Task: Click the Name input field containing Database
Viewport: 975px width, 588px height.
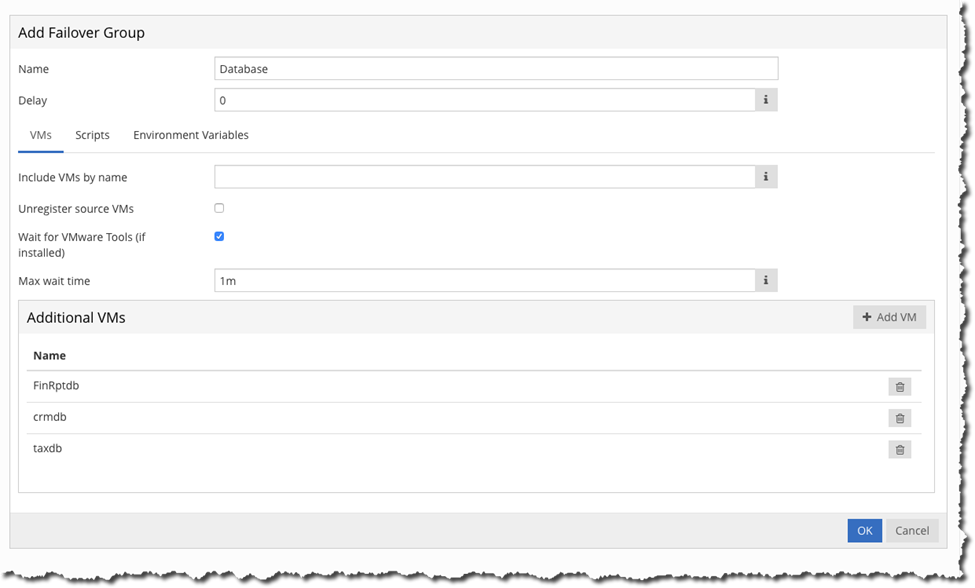Action: click(x=496, y=69)
